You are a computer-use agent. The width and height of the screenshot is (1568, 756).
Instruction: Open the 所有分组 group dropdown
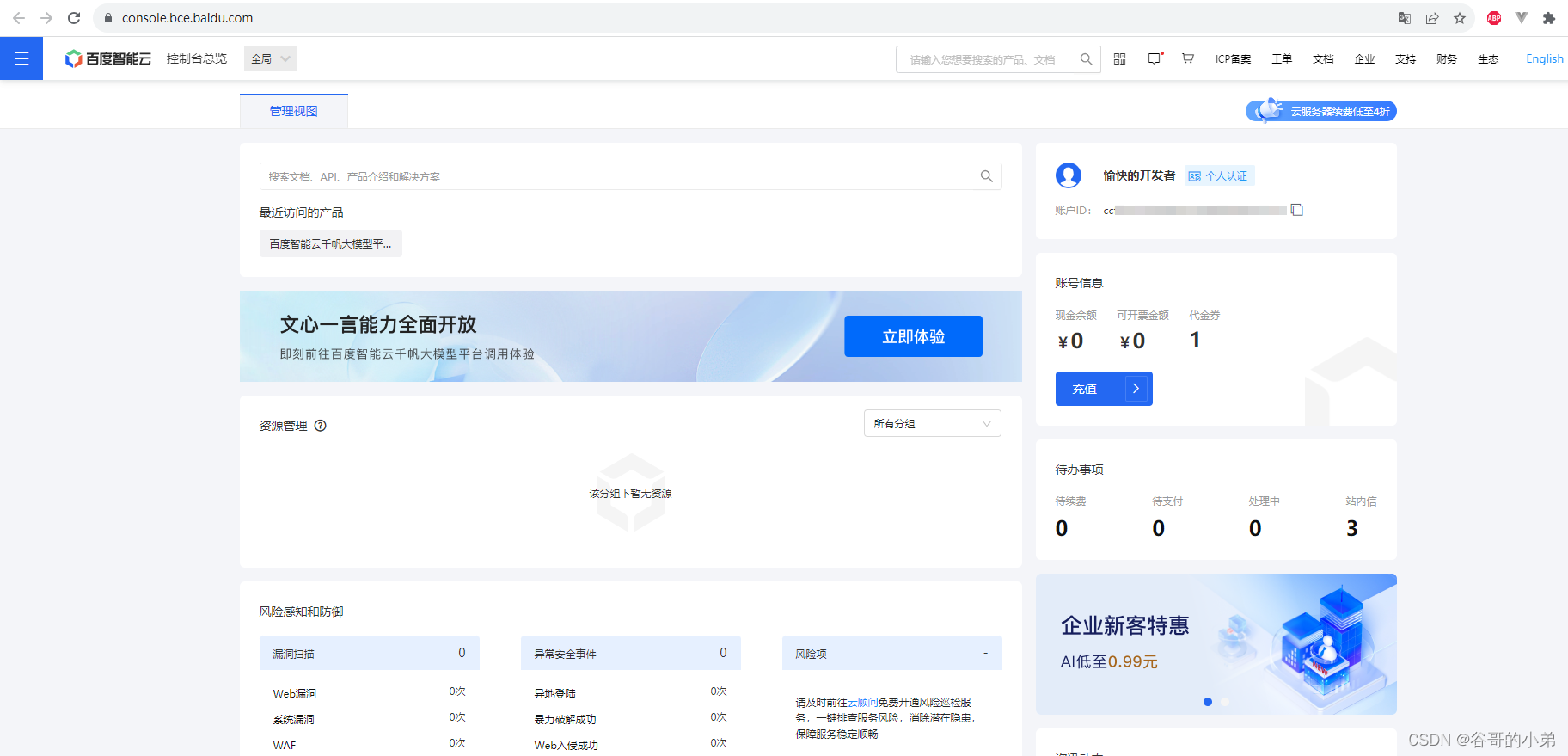[933, 423]
